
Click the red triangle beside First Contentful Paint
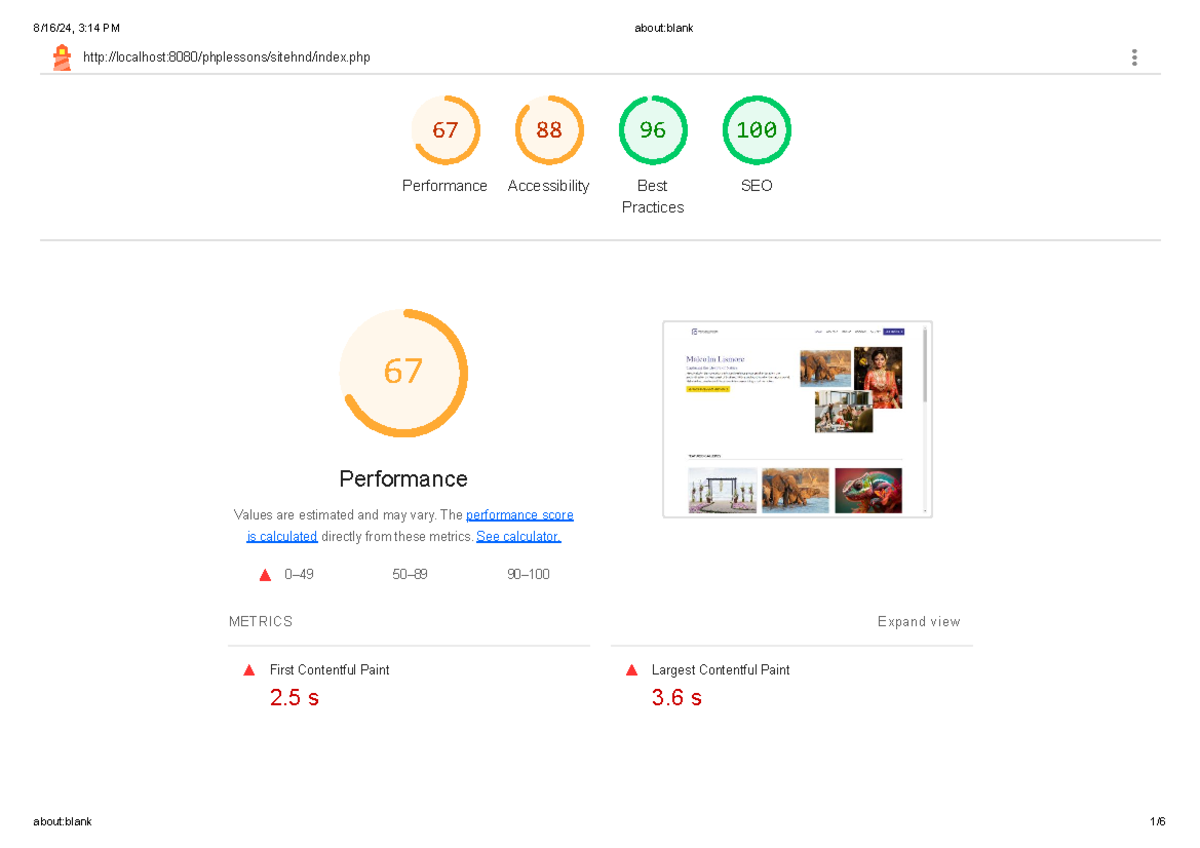248,670
